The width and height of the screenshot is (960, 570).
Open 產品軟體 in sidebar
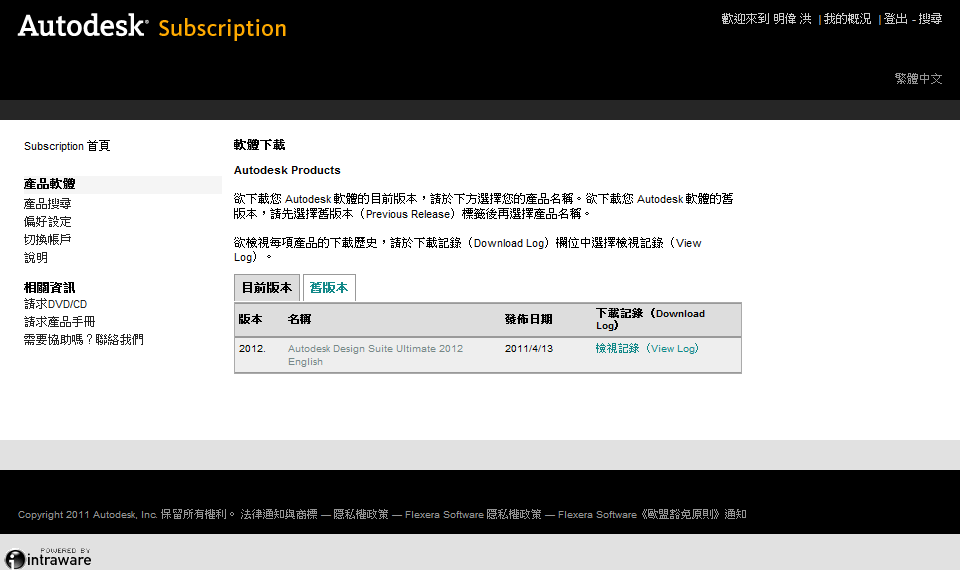tap(50, 184)
